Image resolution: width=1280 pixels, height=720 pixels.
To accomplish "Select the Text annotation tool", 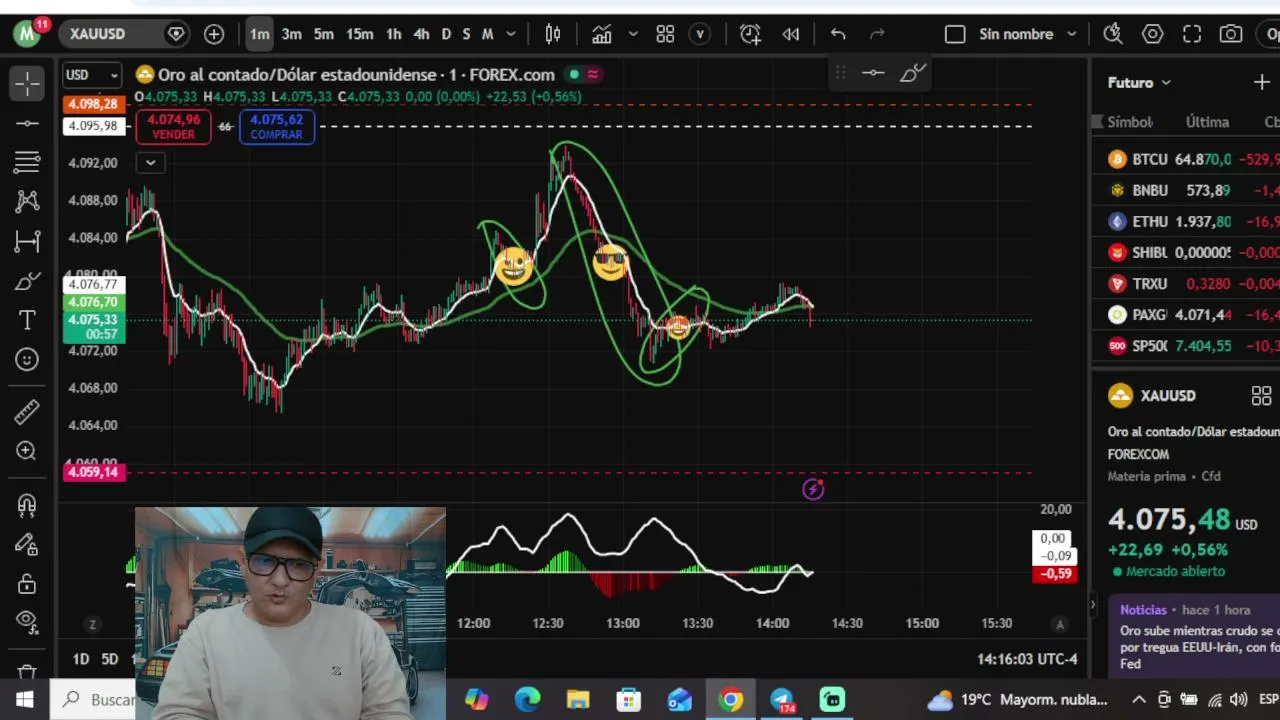I will [x=27, y=320].
